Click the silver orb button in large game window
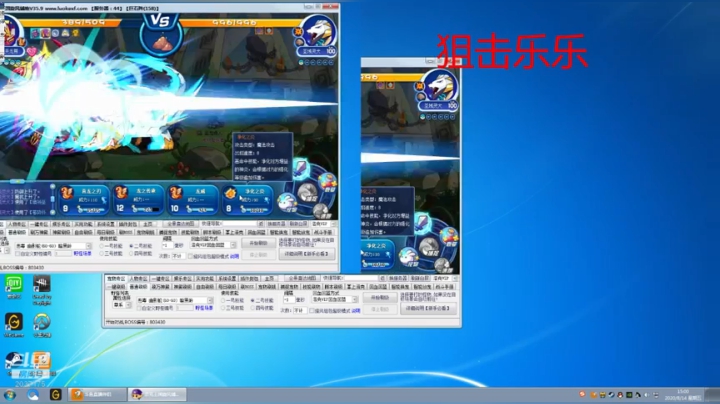Screen dimensions: 720x404 [307, 193]
